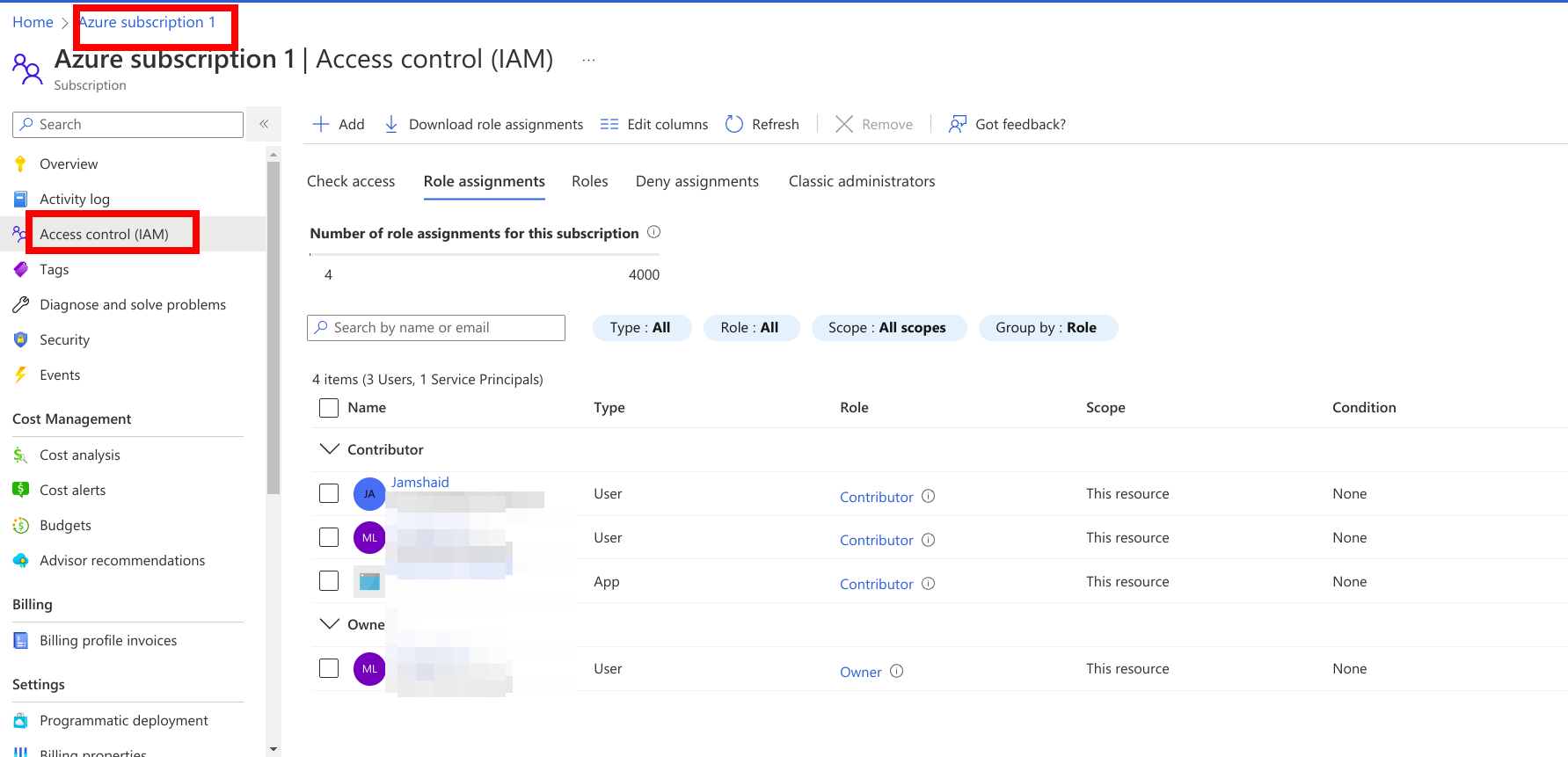1568x757 pixels.
Task: Click the JA avatar for Jamshaid
Action: pyautogui.click(x=369, y=494)
